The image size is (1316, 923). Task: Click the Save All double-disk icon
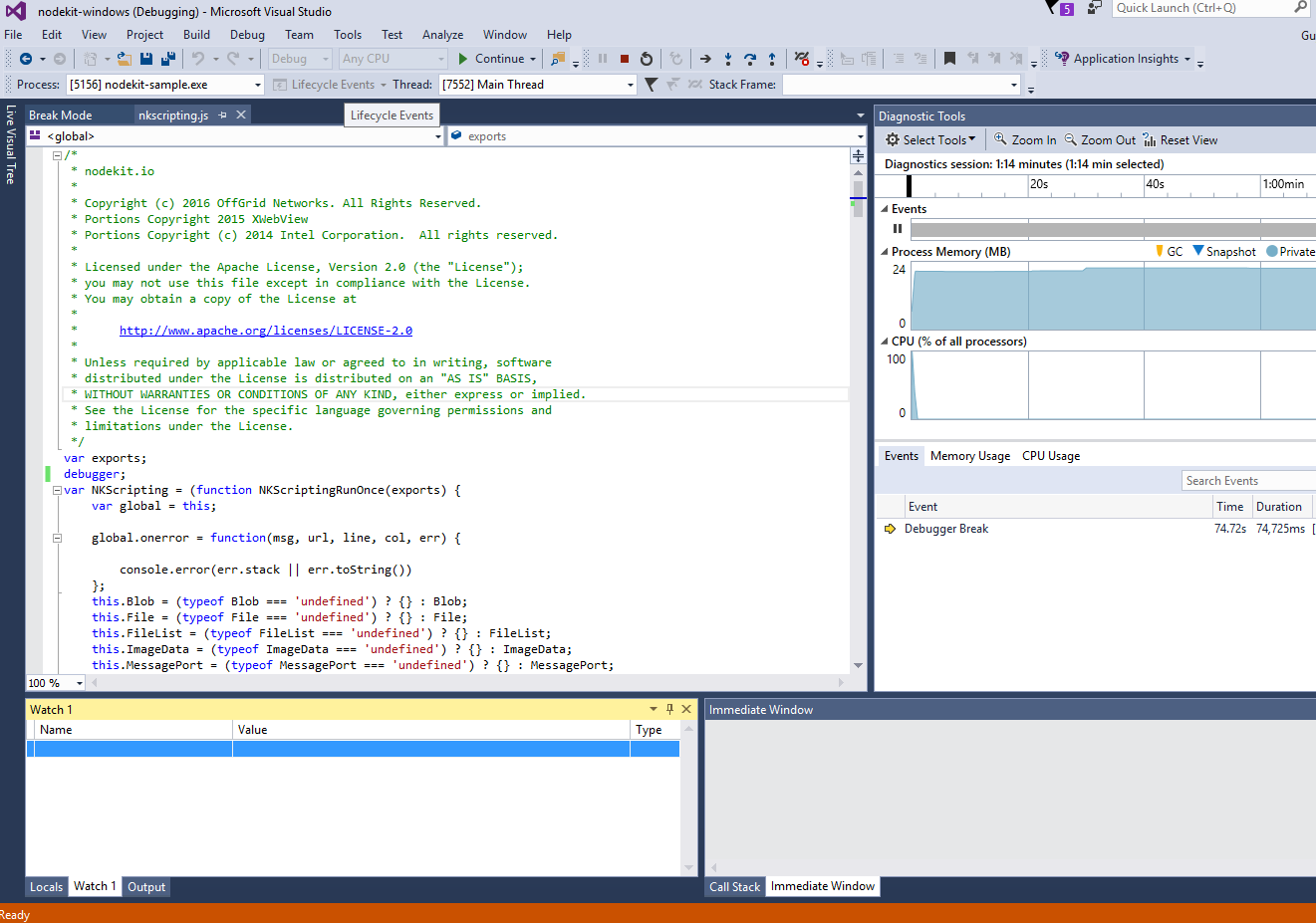[168, 59]
